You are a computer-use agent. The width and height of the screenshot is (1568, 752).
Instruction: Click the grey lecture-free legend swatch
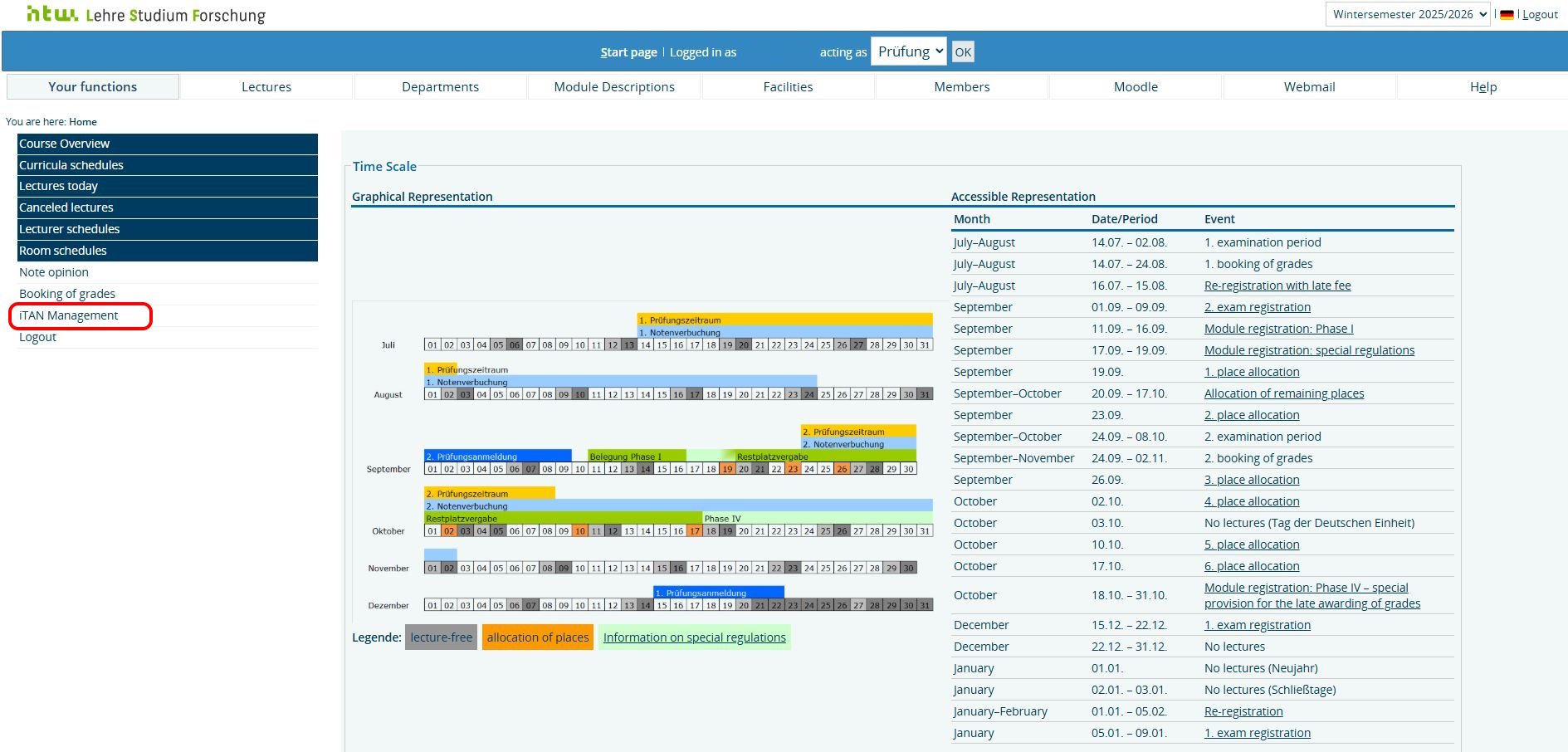pyautogui.click(x=441, y=637)
